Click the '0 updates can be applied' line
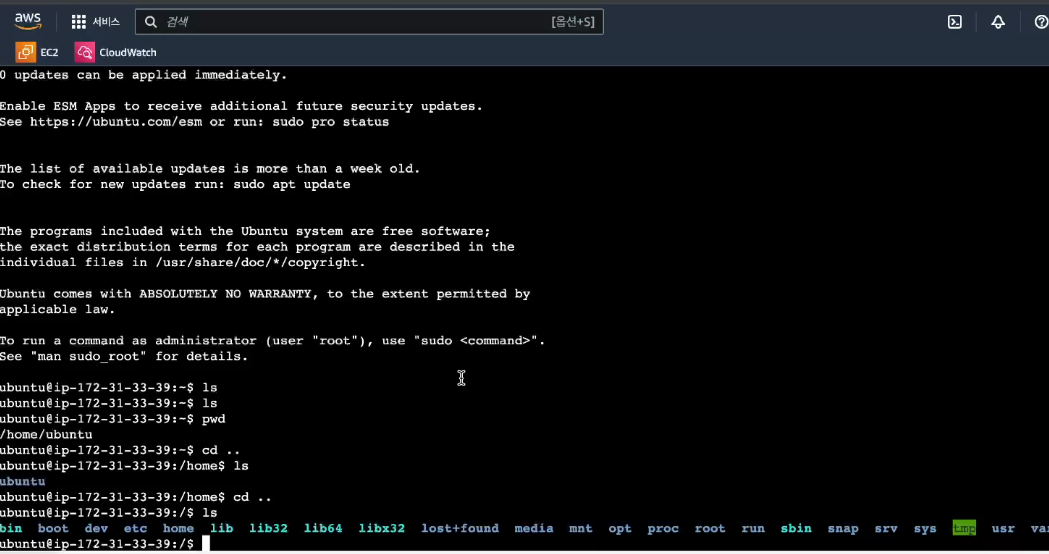Screen dimensions: 1049x554 [143, 75]
